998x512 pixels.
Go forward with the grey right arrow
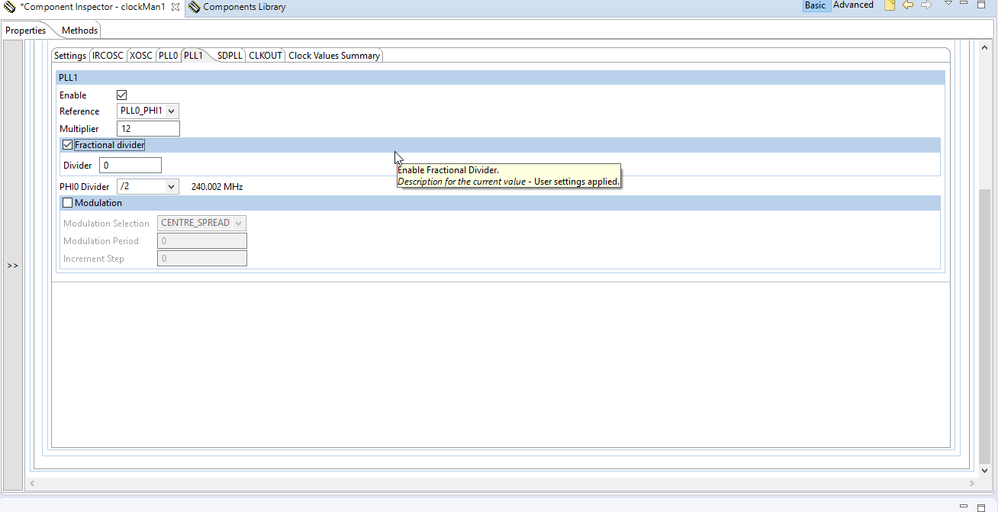(x=926, y=5)
